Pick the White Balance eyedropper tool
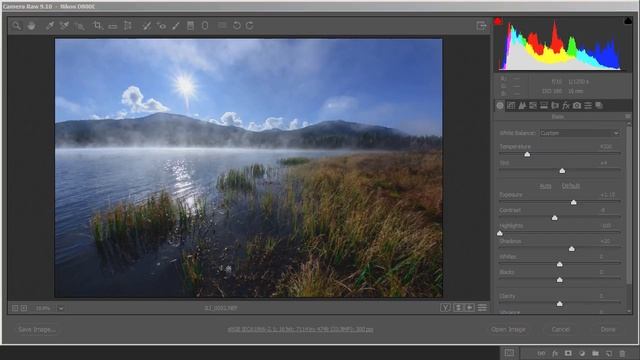This screenshot has width=640, height=360. pos(50,26)
